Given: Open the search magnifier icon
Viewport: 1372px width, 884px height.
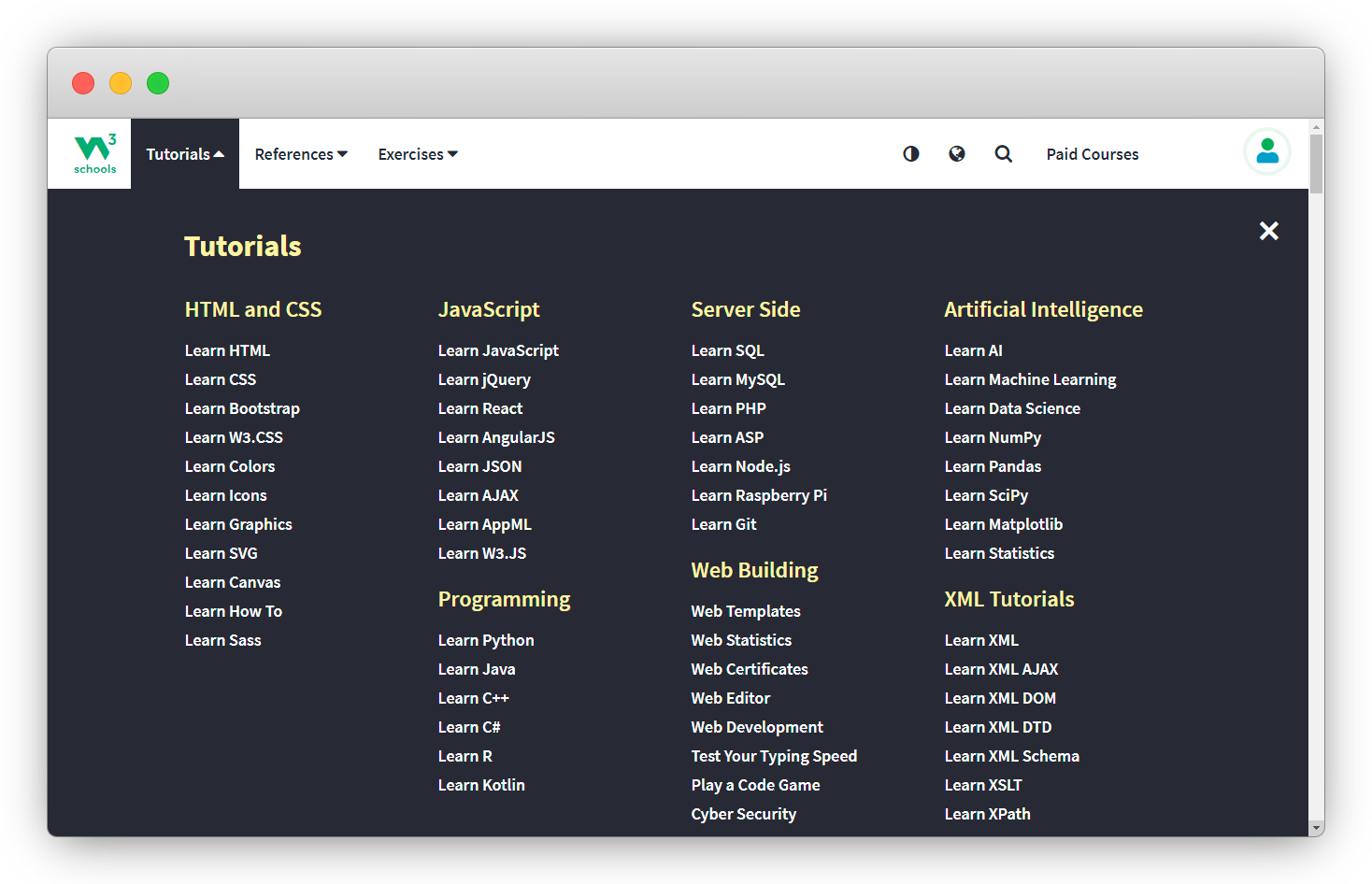Looking at the screenshot, I should [1004, 153].
